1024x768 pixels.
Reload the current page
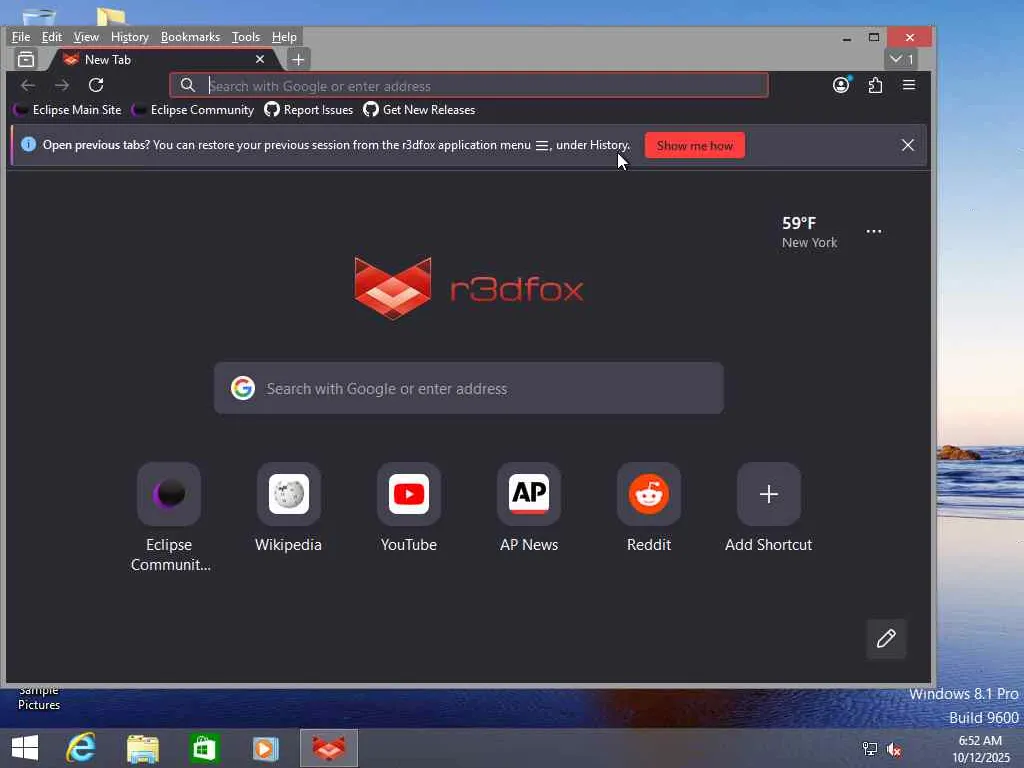(96, 85)
